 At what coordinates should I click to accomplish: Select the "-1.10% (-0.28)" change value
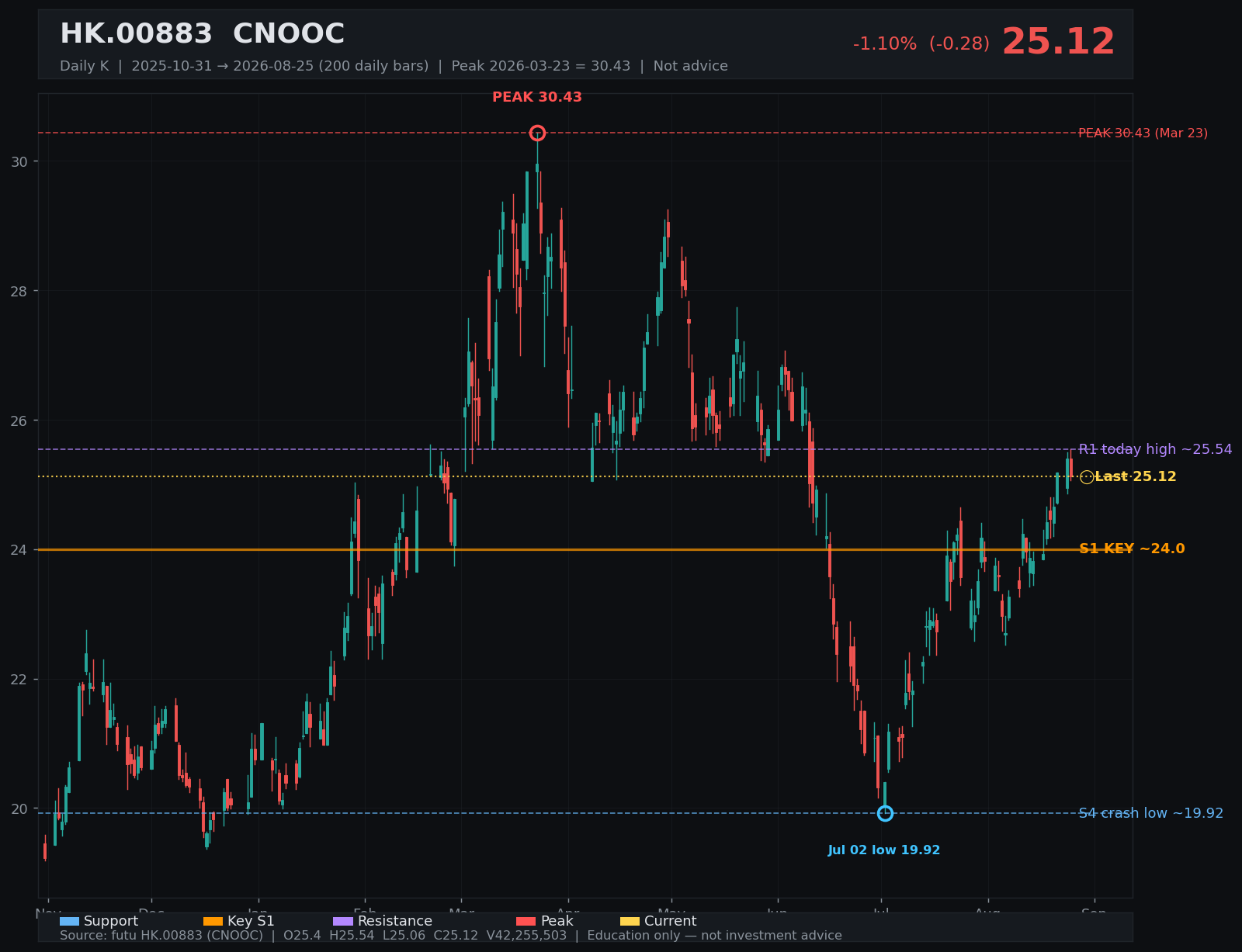click(921, 44)
